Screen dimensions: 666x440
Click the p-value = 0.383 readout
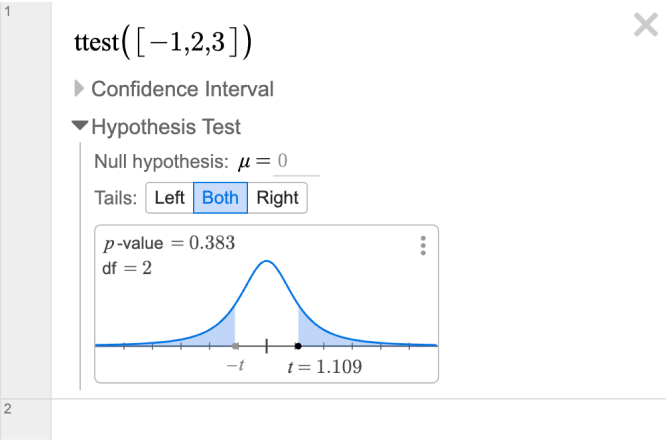(x=169, y=243)
